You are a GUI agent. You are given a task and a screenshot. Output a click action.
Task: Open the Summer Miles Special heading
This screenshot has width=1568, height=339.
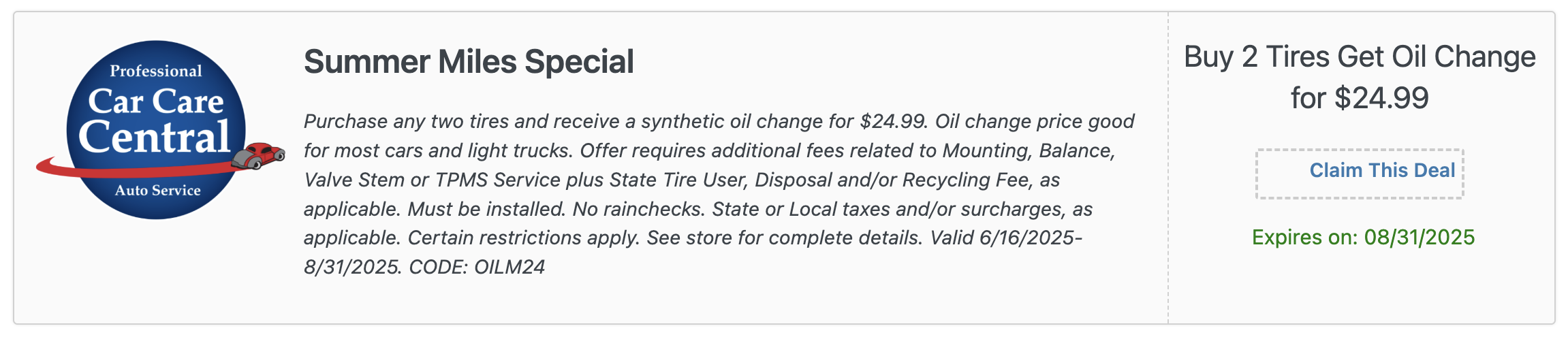coord(469,62)
